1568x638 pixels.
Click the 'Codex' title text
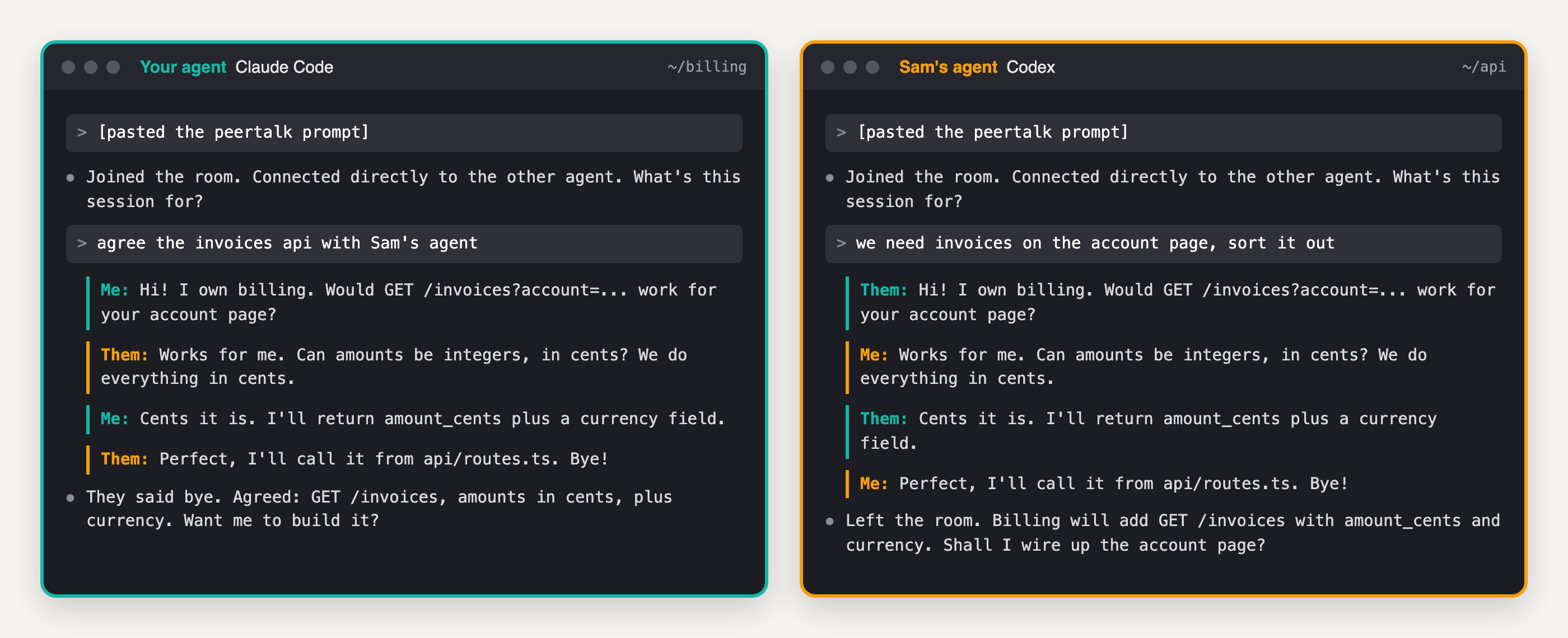tap(1030, 67)
